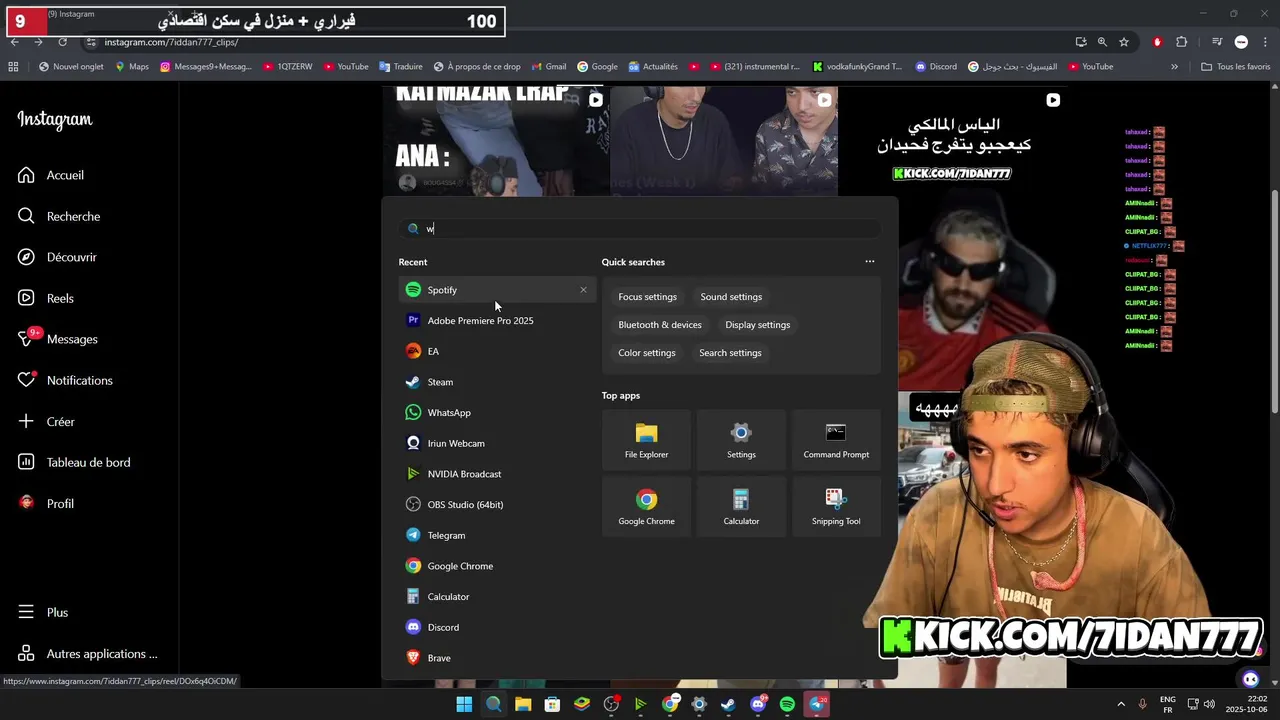Screen dimensions: 1280x720
Task: Show hidden system tray icons
Action: click(x=1121, y=705)
